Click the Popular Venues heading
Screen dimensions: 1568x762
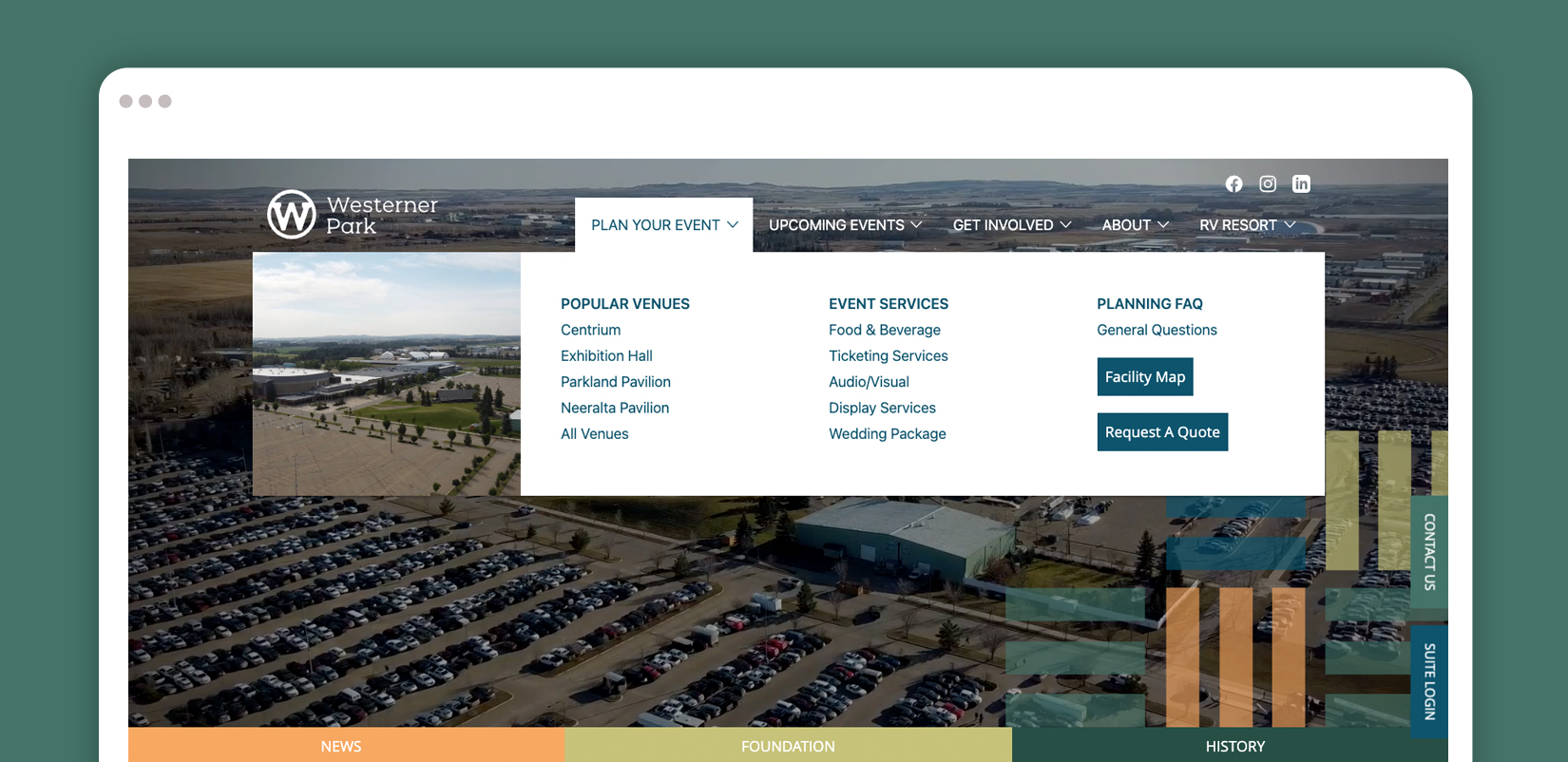[625, 304]
